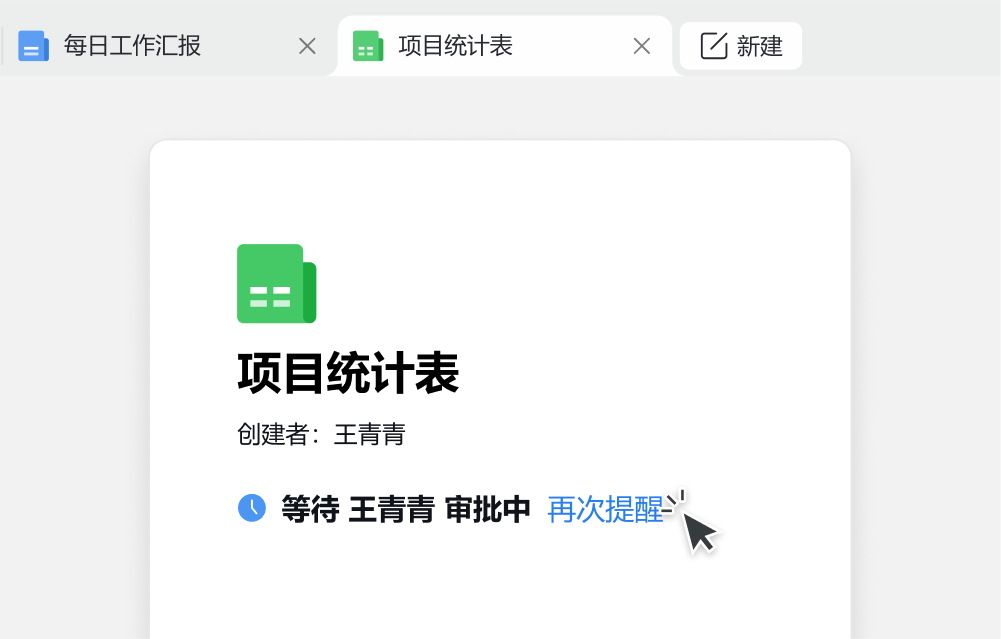1001x639 pixels.
Task: Click blank white area below the approval status
Action: click(500, 587)
